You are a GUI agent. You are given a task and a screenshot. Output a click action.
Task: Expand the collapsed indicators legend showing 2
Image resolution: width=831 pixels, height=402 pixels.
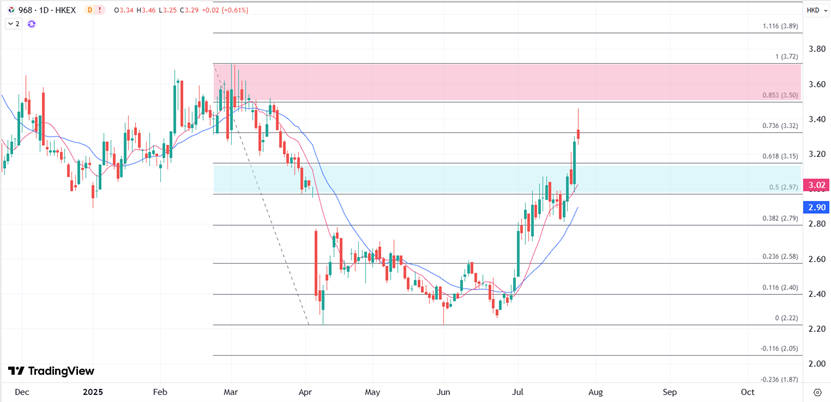click(x=14, y=24)
